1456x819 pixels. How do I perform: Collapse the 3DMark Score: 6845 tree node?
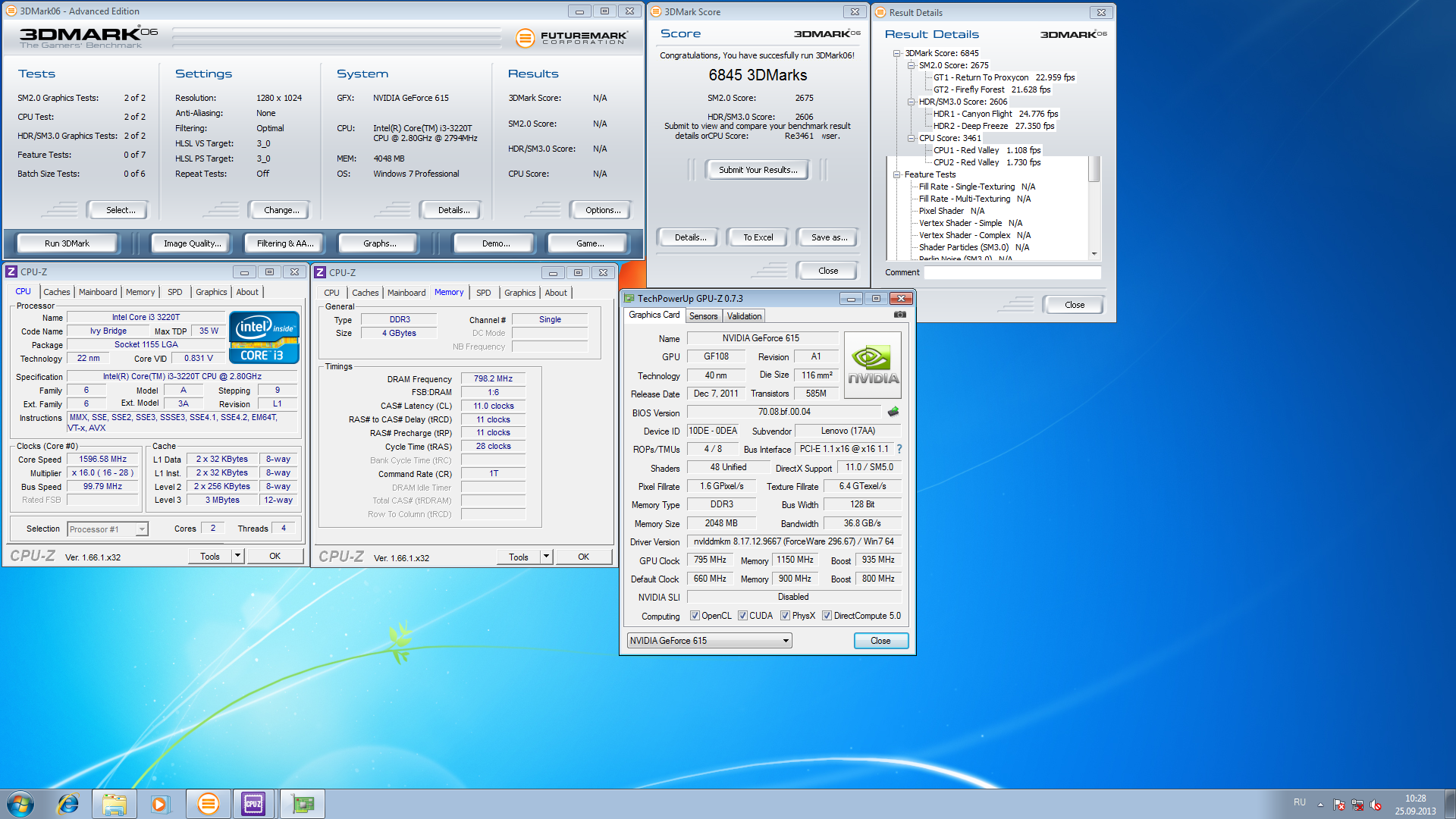tap(896, 53)
